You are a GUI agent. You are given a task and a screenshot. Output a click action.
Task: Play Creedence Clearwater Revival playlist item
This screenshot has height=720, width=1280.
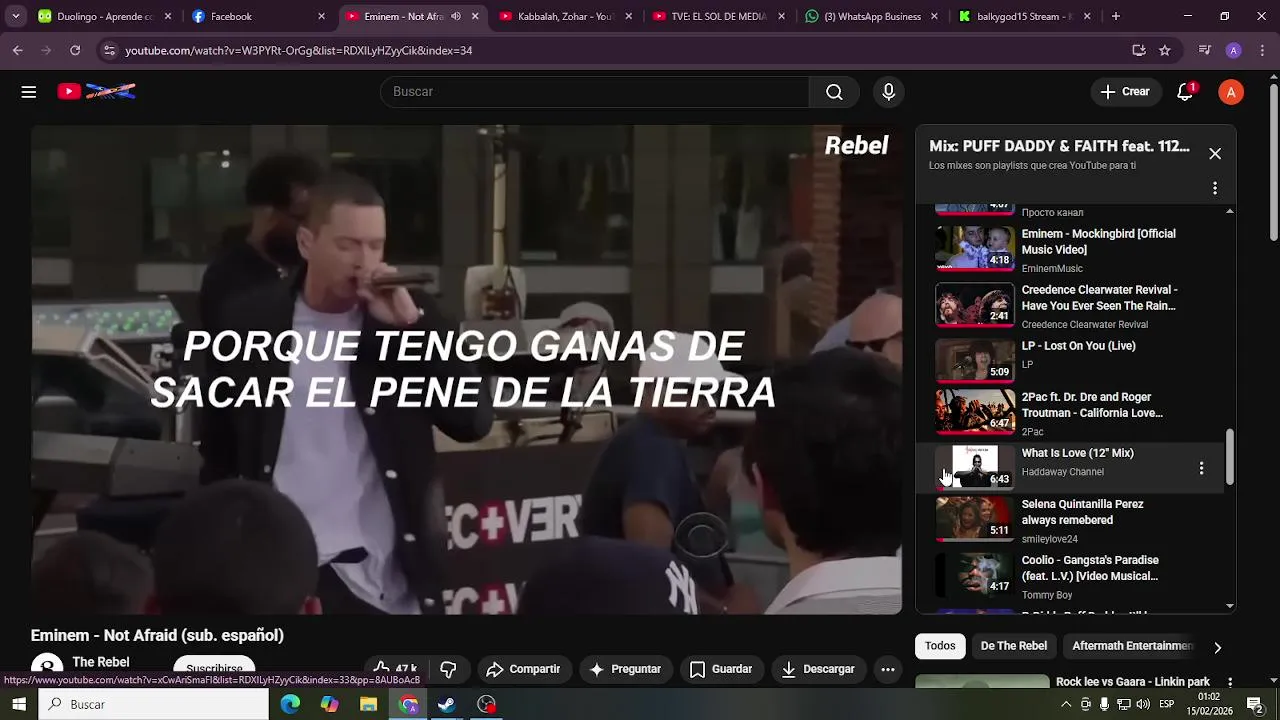tap(1070, 305)
